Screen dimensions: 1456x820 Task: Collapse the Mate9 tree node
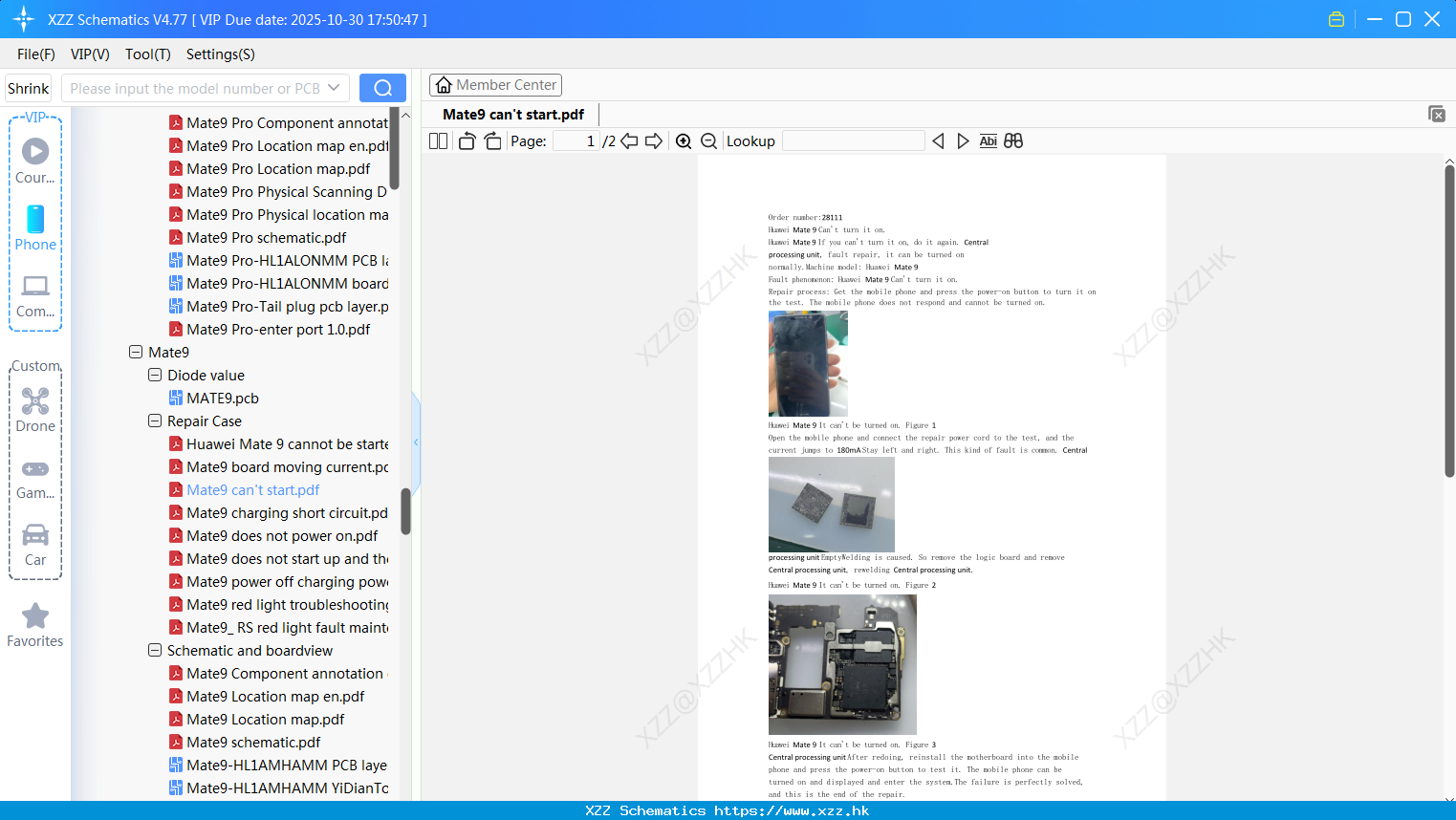(136, 352)
